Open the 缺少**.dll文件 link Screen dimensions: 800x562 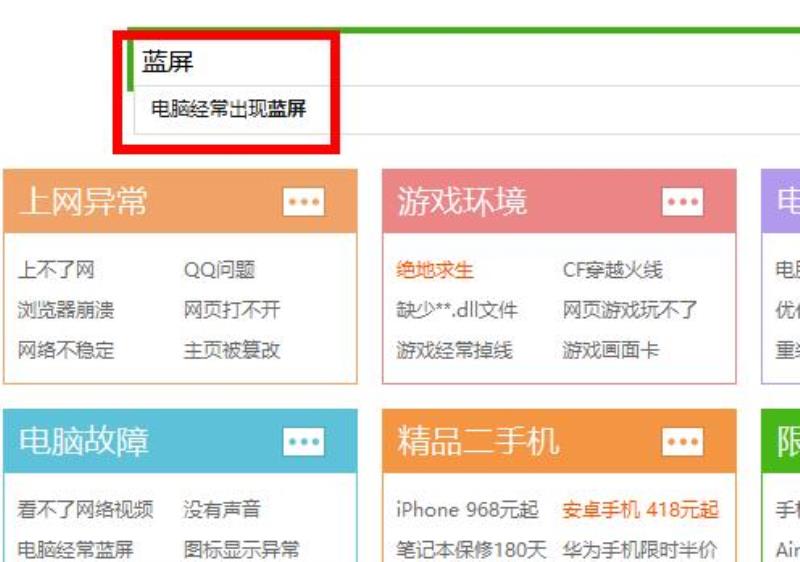457,310
